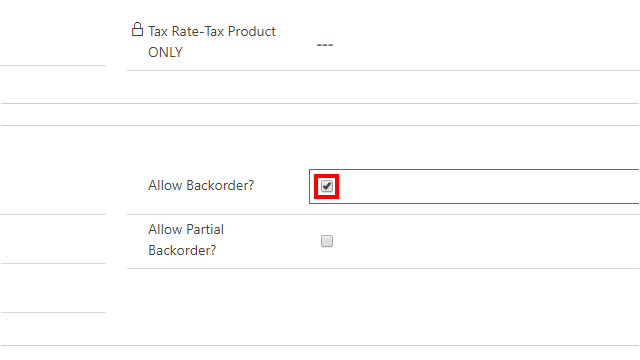Viewport: 640px width, 360px height.
Task: Click the blank space right of the Partial Backorder checkbox
Action: pyautogui.click(x=486, y=241)
